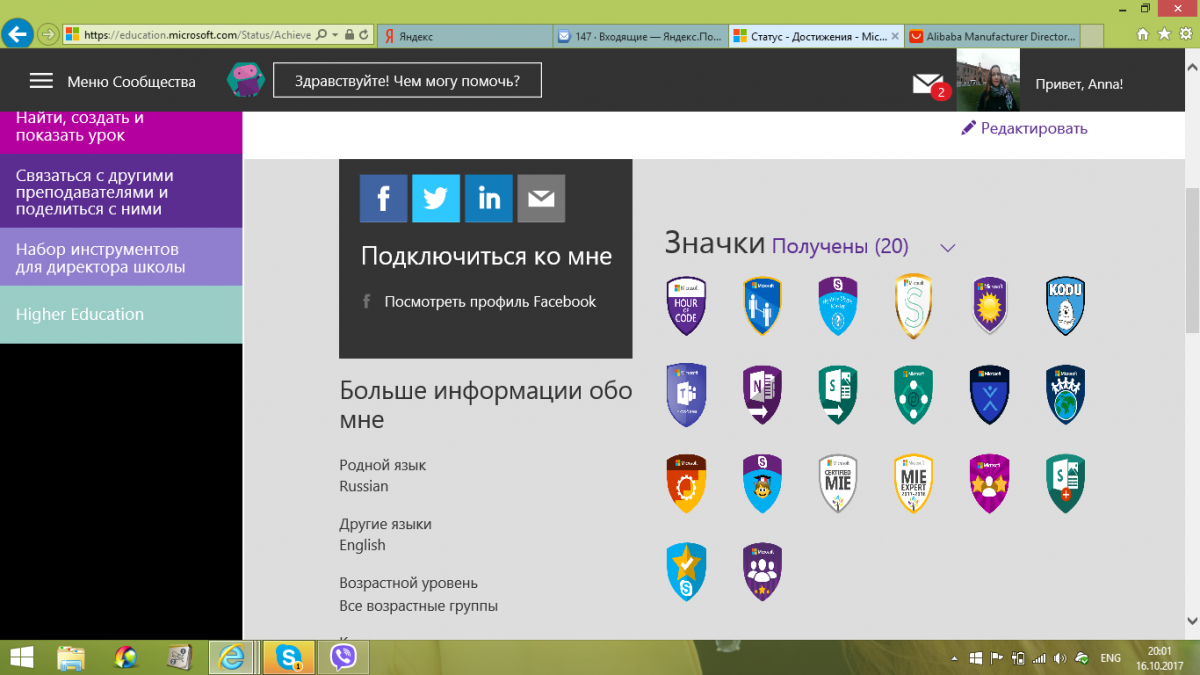Click the page vertical scrollbar
Viewport: 1200px width, 675px height.
pos(1192,260)
